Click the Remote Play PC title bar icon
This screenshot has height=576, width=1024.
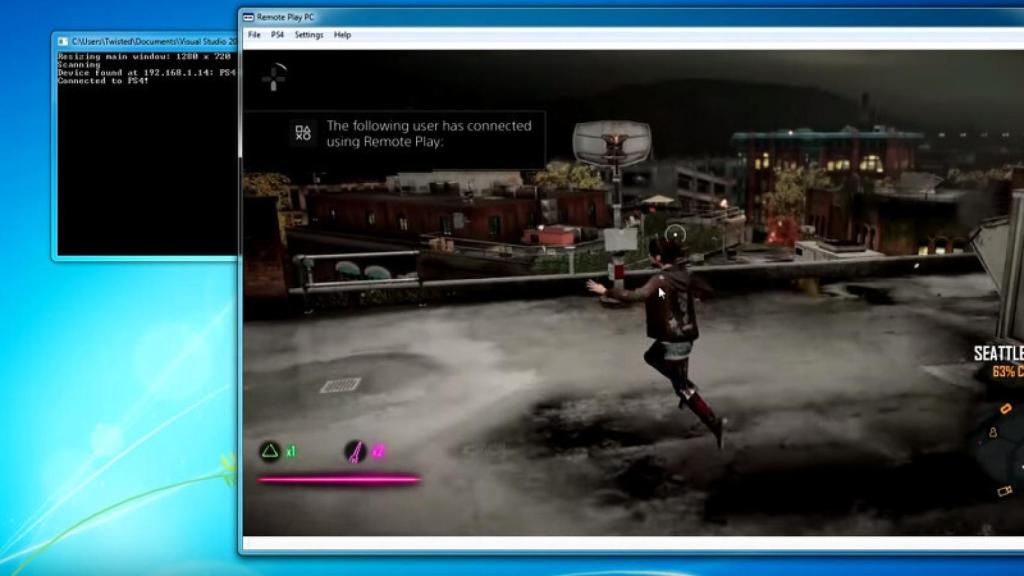(248, 16)
